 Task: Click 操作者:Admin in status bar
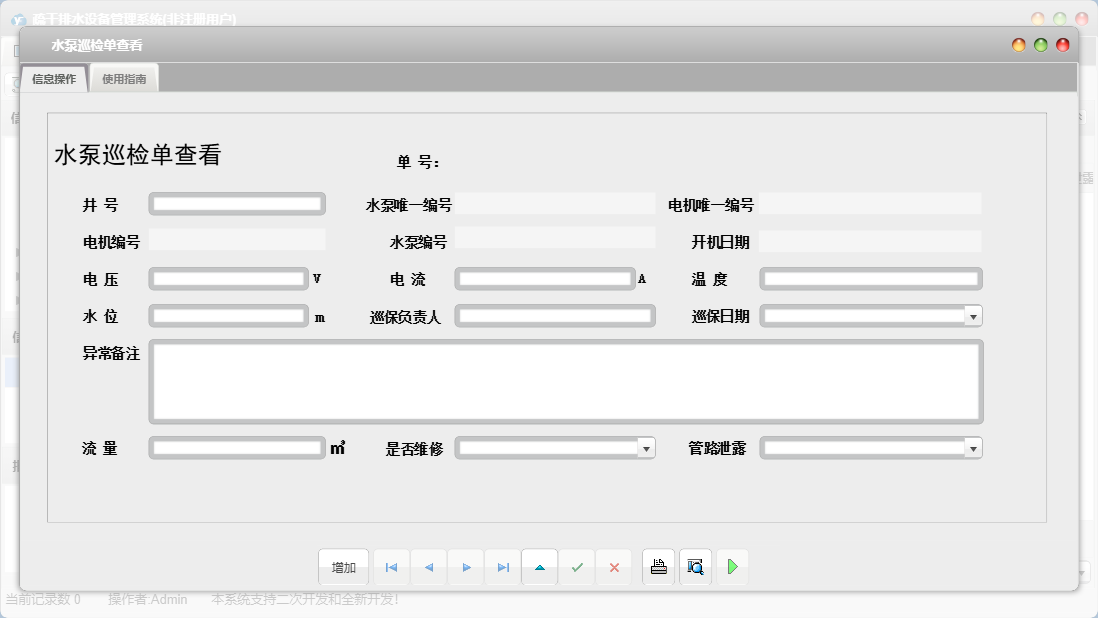[148, 599]
